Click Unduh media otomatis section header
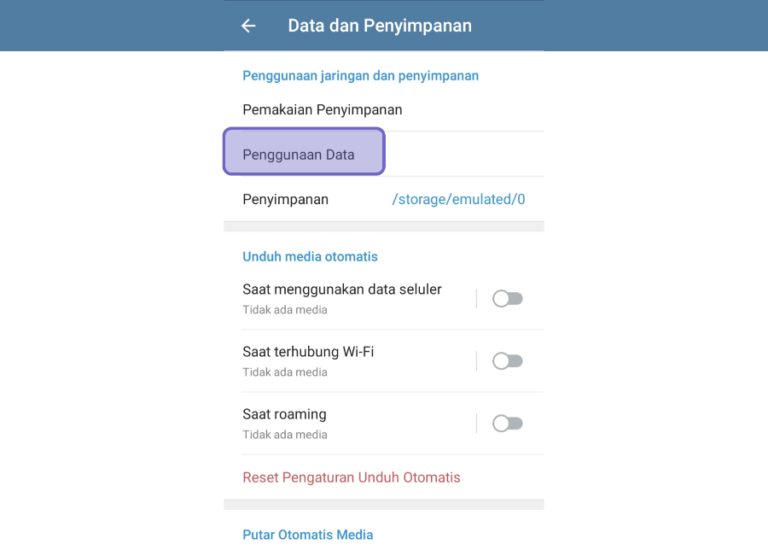This screenshot has width=768, height=550. [x=310, y=257]
